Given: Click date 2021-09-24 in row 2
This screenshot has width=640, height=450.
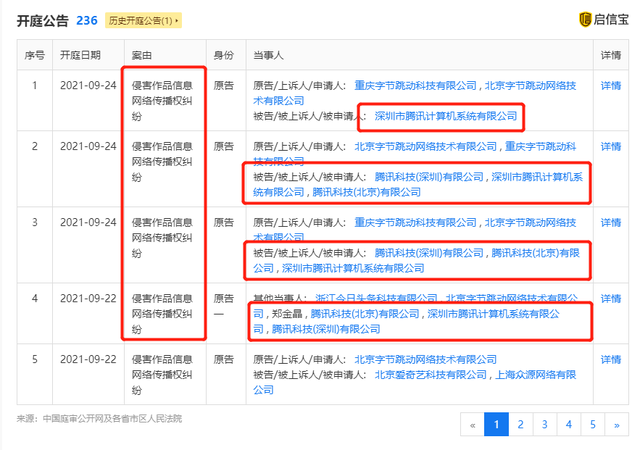Looking at the screenshot, I should click(x=88, y=146).
